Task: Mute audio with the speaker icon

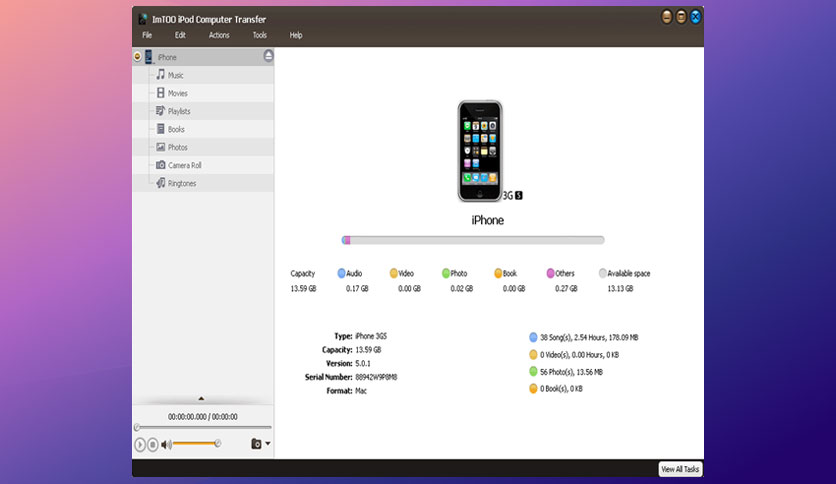Action: (x=166, y=444)
